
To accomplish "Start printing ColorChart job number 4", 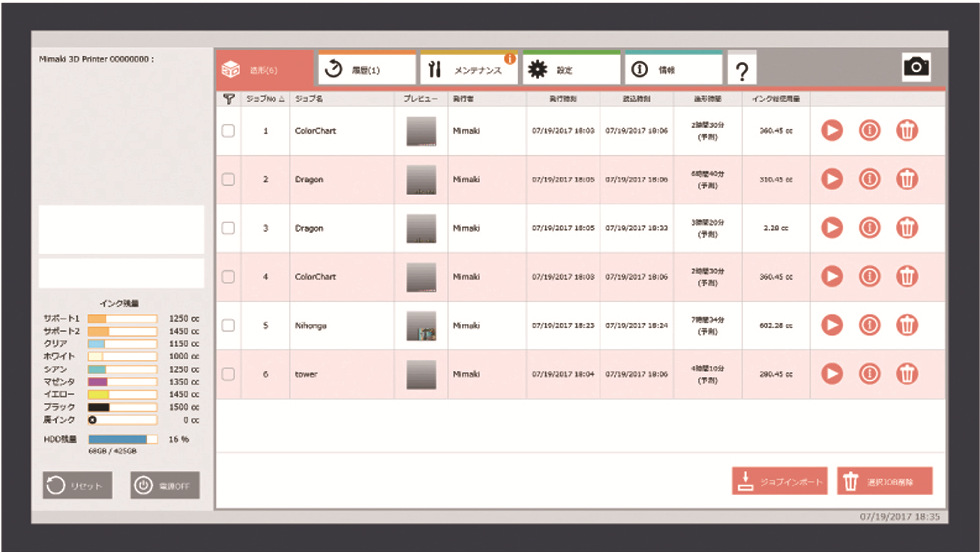I will click(x=832, y=276).
